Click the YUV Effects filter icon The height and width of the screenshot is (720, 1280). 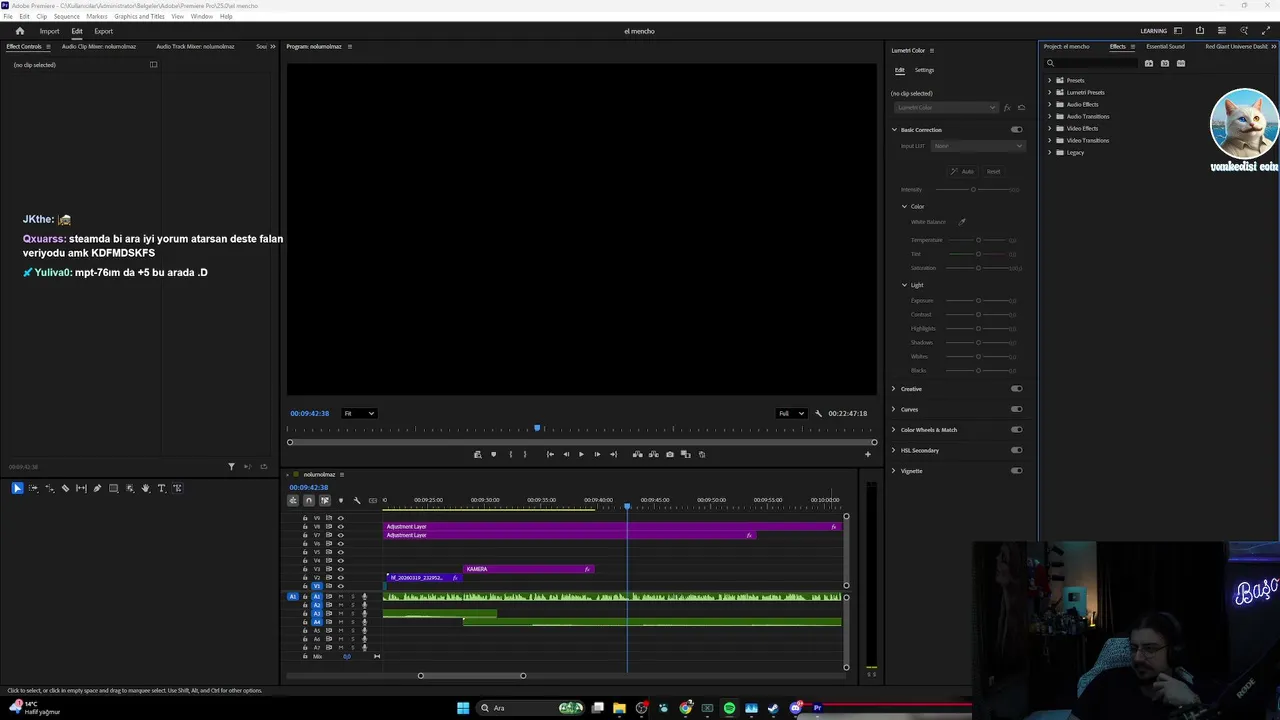pos(1181,63)
